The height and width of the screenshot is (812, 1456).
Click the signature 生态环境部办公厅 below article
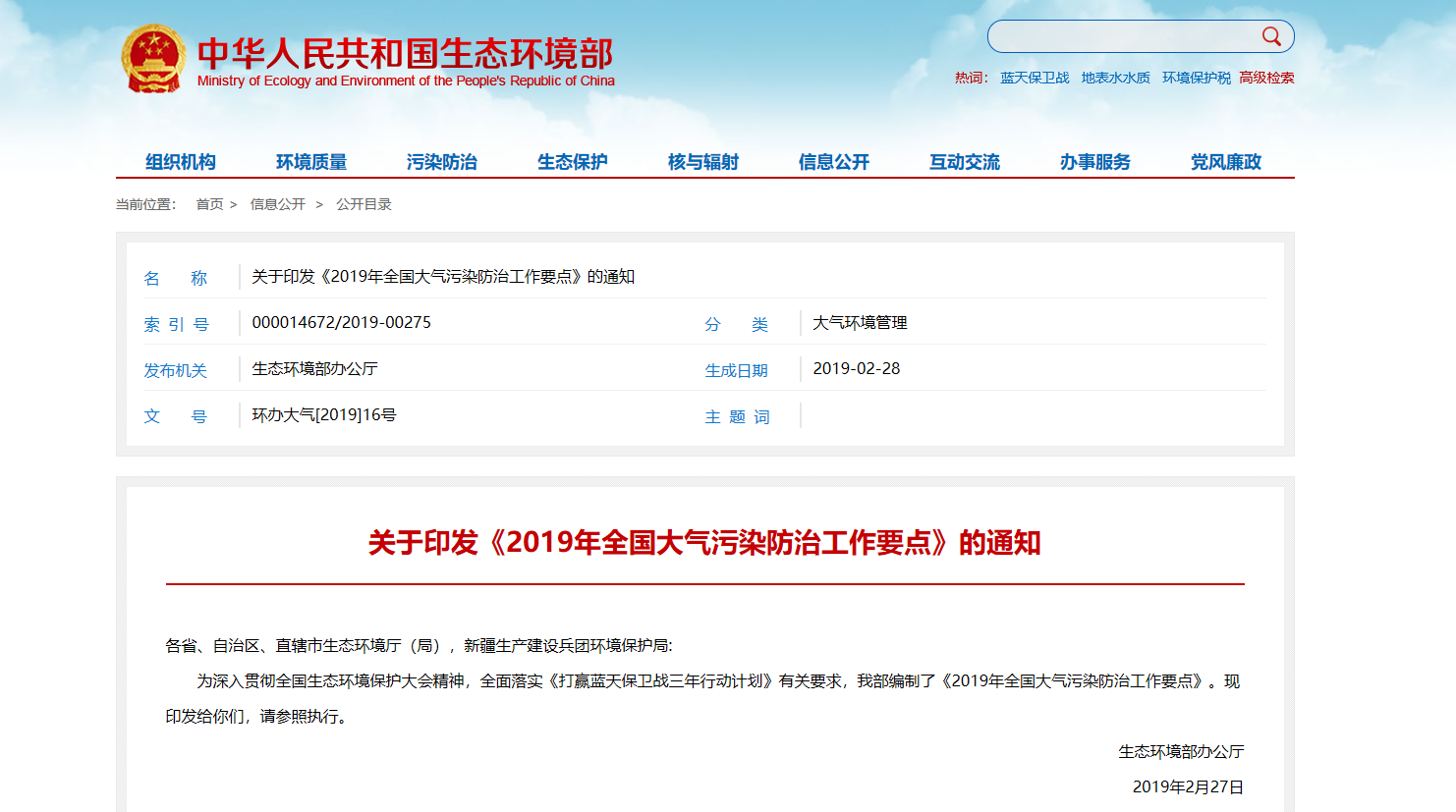click(x=1181, y=751)
